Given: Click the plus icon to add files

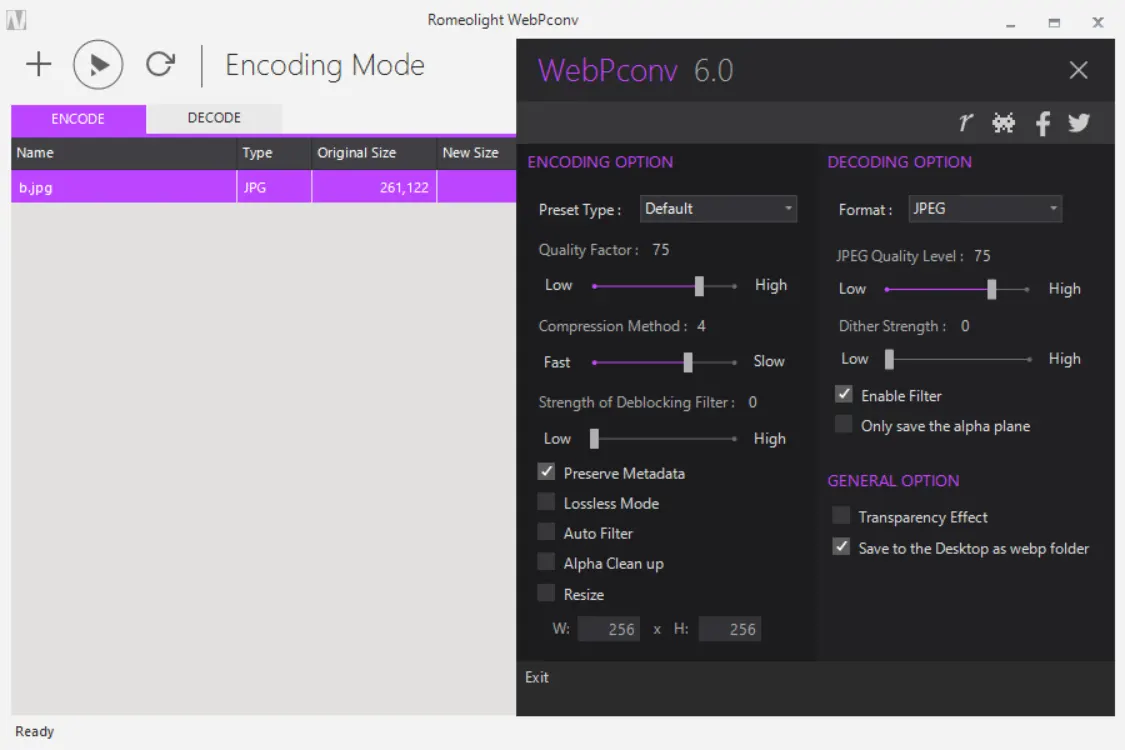Looking at the screenshot, I should (x=39, y=65).
